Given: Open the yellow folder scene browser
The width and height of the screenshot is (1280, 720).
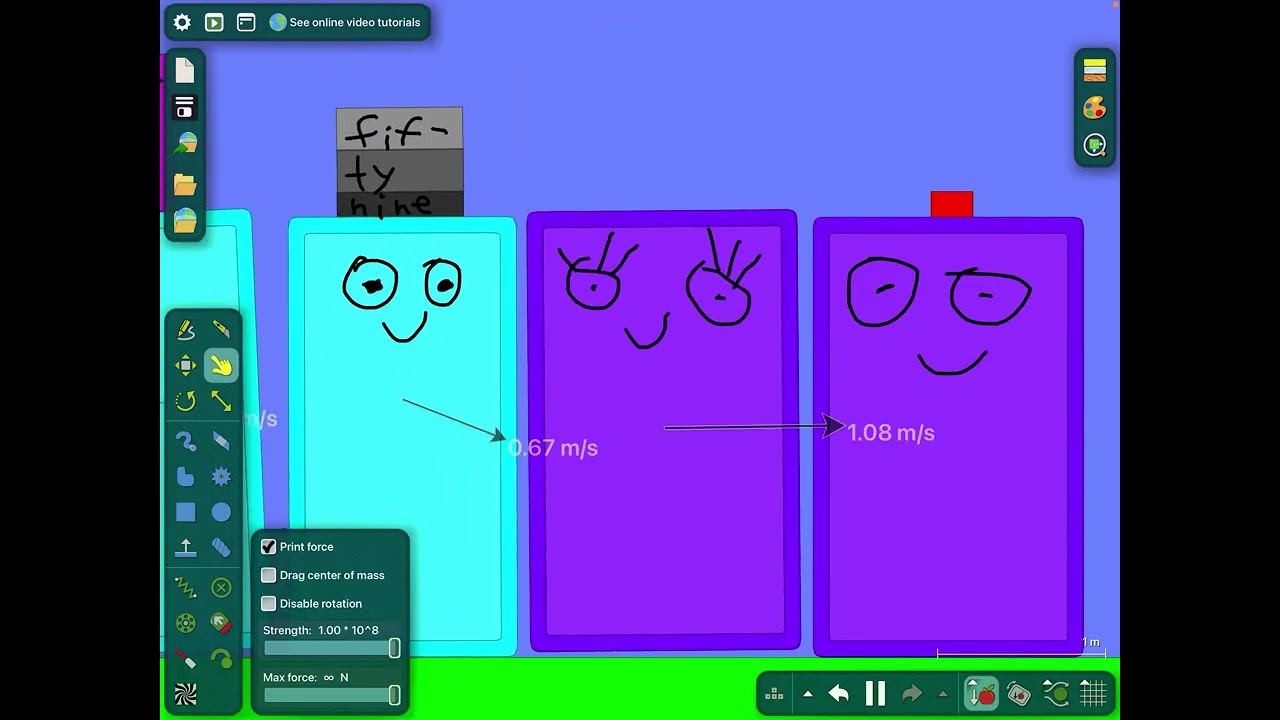Looking at the screenshot, I should [185, 184].
